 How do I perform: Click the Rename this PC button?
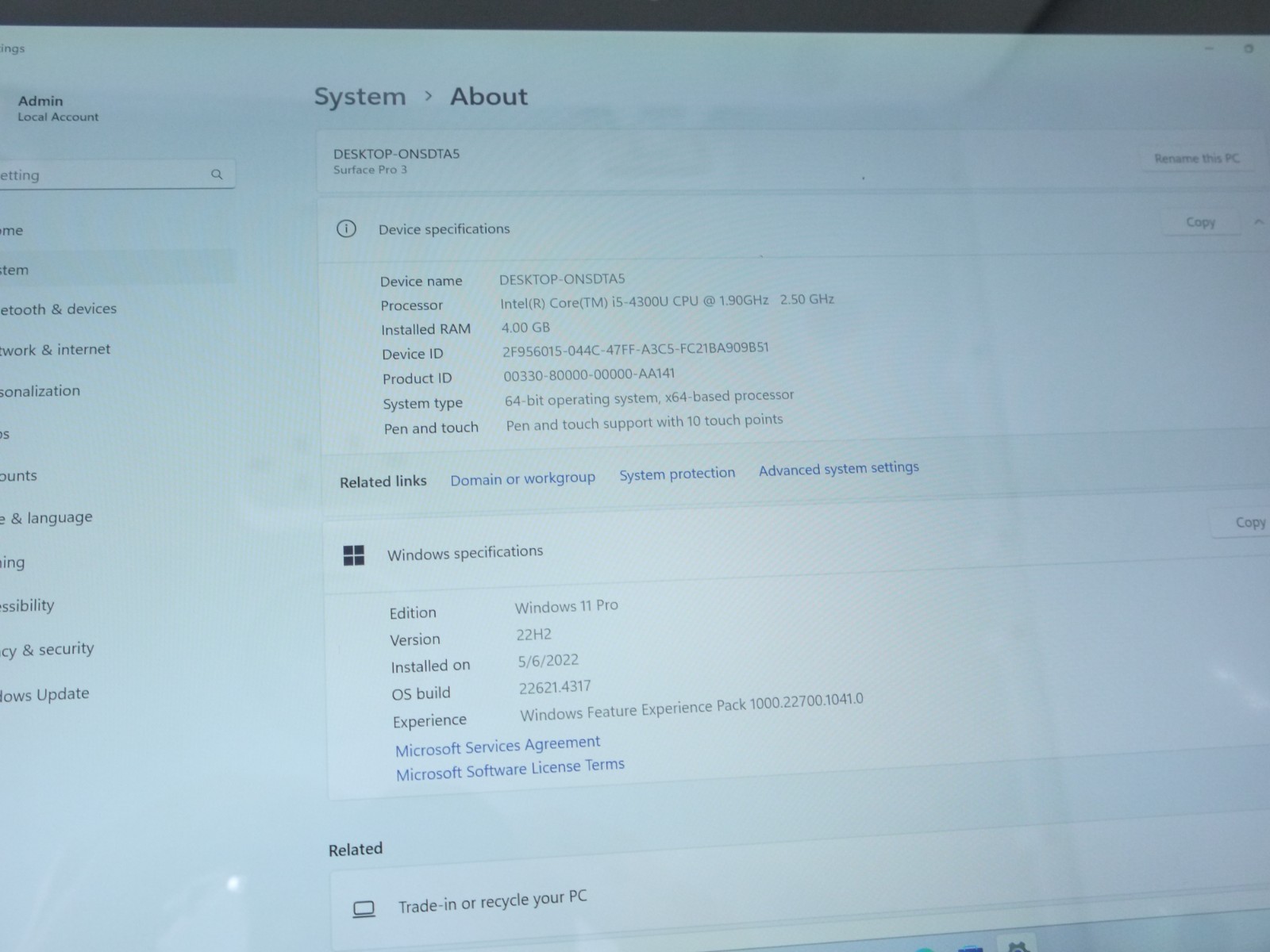[x=1196, y=158]
